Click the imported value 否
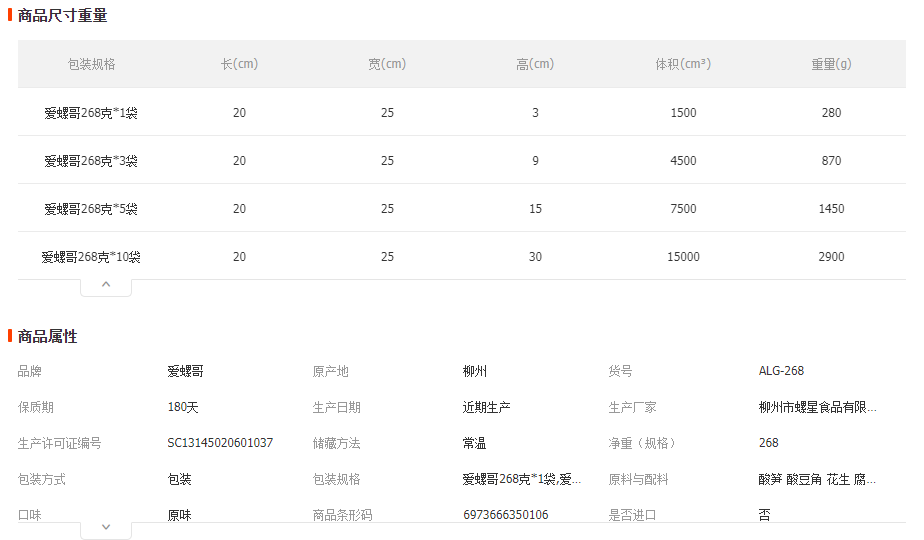 [764, 515]
